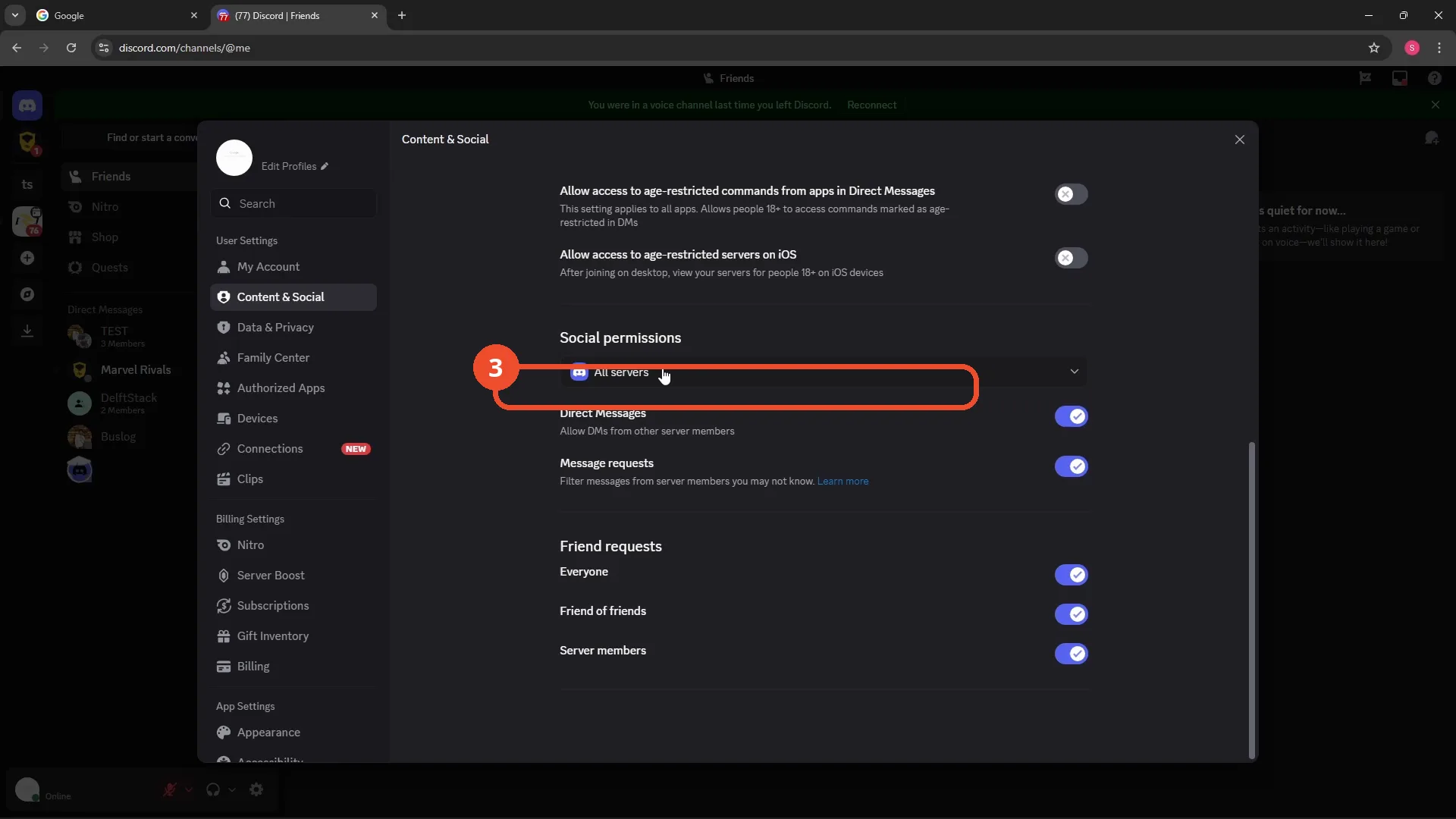The width and height of the screenshot is (1456, 819).
Task: Toggle age-restricted servers on iOS
Action: coord(1071,258)
